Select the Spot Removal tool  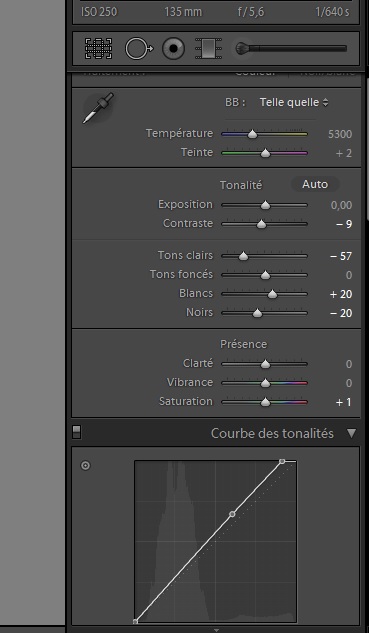click(x=139, y=48)
